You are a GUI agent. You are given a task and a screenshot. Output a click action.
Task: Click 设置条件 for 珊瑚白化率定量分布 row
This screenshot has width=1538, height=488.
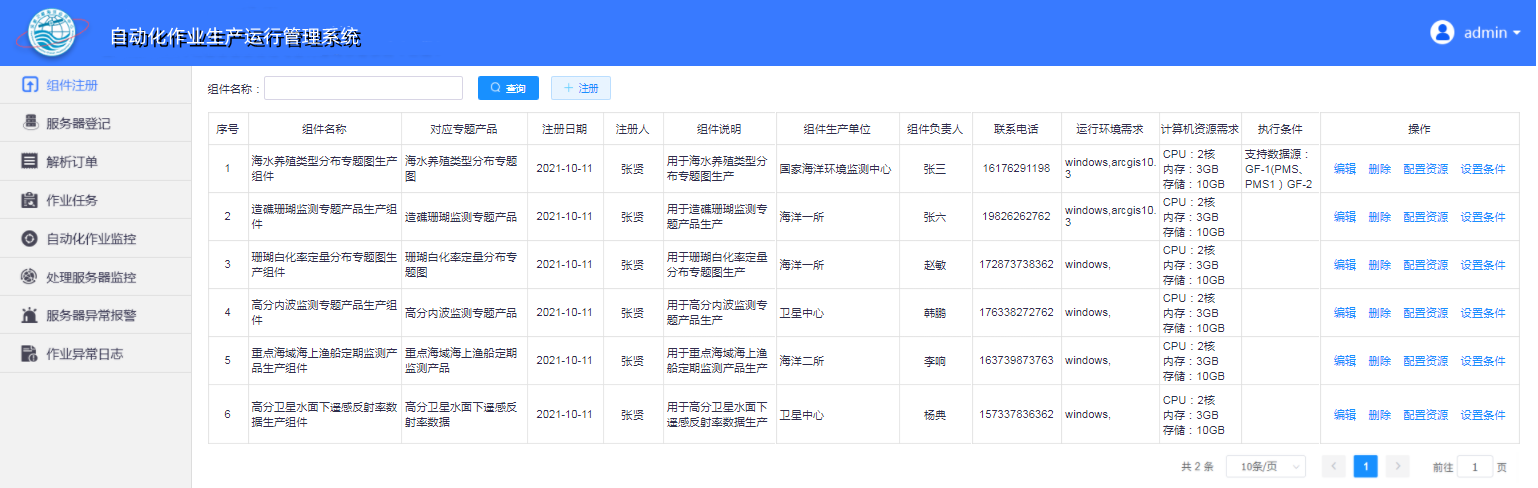pyautogui.click(x=1483, y=265)
